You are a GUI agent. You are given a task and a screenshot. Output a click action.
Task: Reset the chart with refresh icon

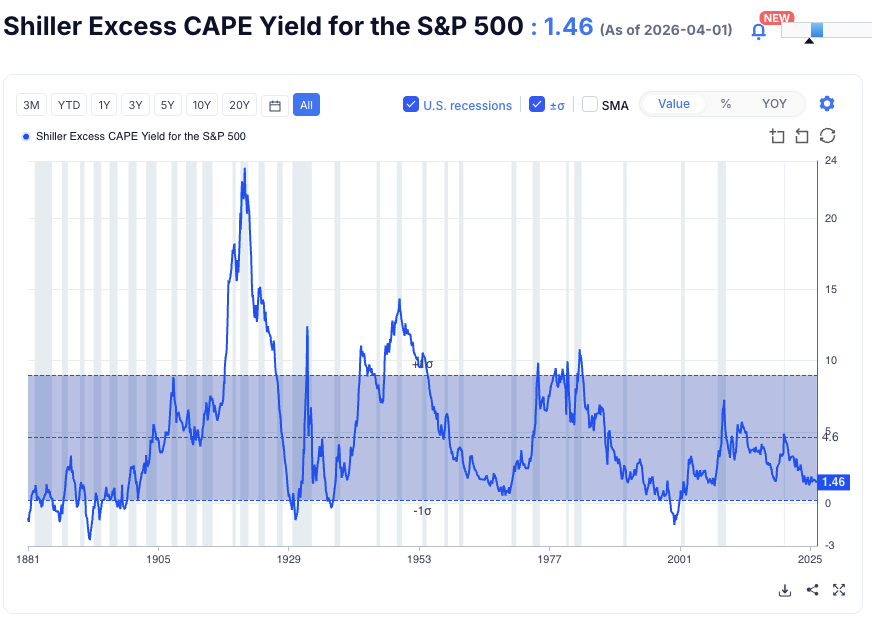[827, 136]
